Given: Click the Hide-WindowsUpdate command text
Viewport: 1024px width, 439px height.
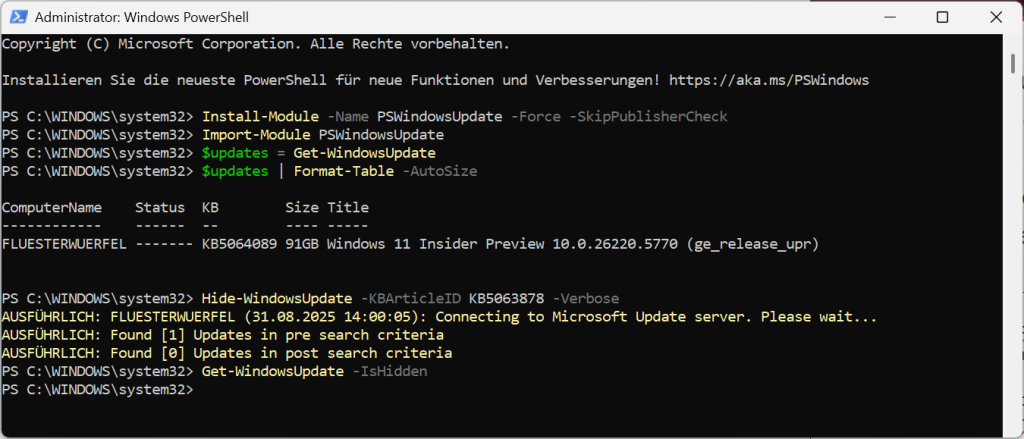Looking at the screenshot, I should (x=278, y=299).
